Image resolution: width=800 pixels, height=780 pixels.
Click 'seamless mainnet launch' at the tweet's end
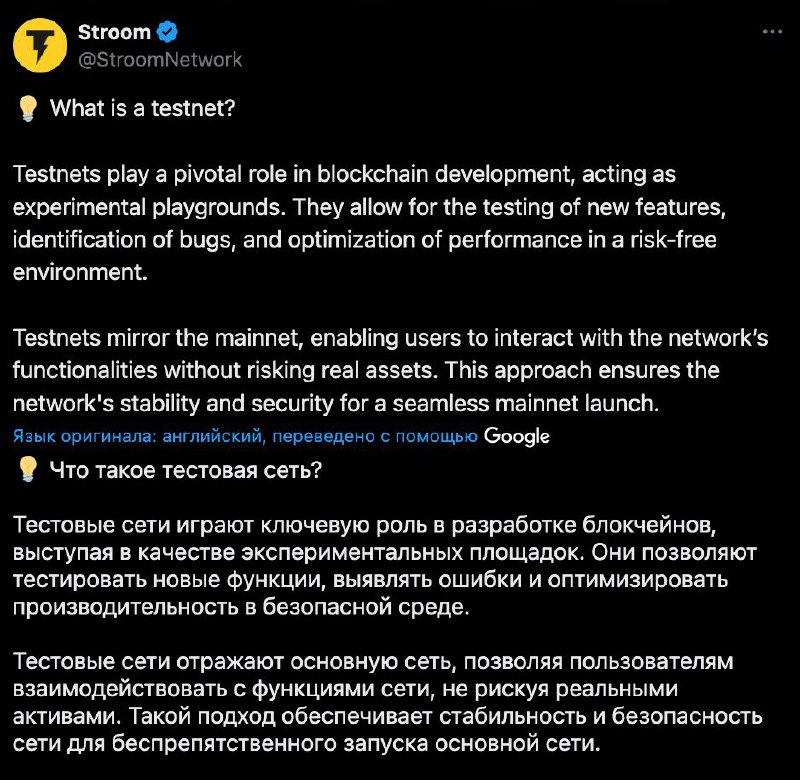click(x=525, y=404)
